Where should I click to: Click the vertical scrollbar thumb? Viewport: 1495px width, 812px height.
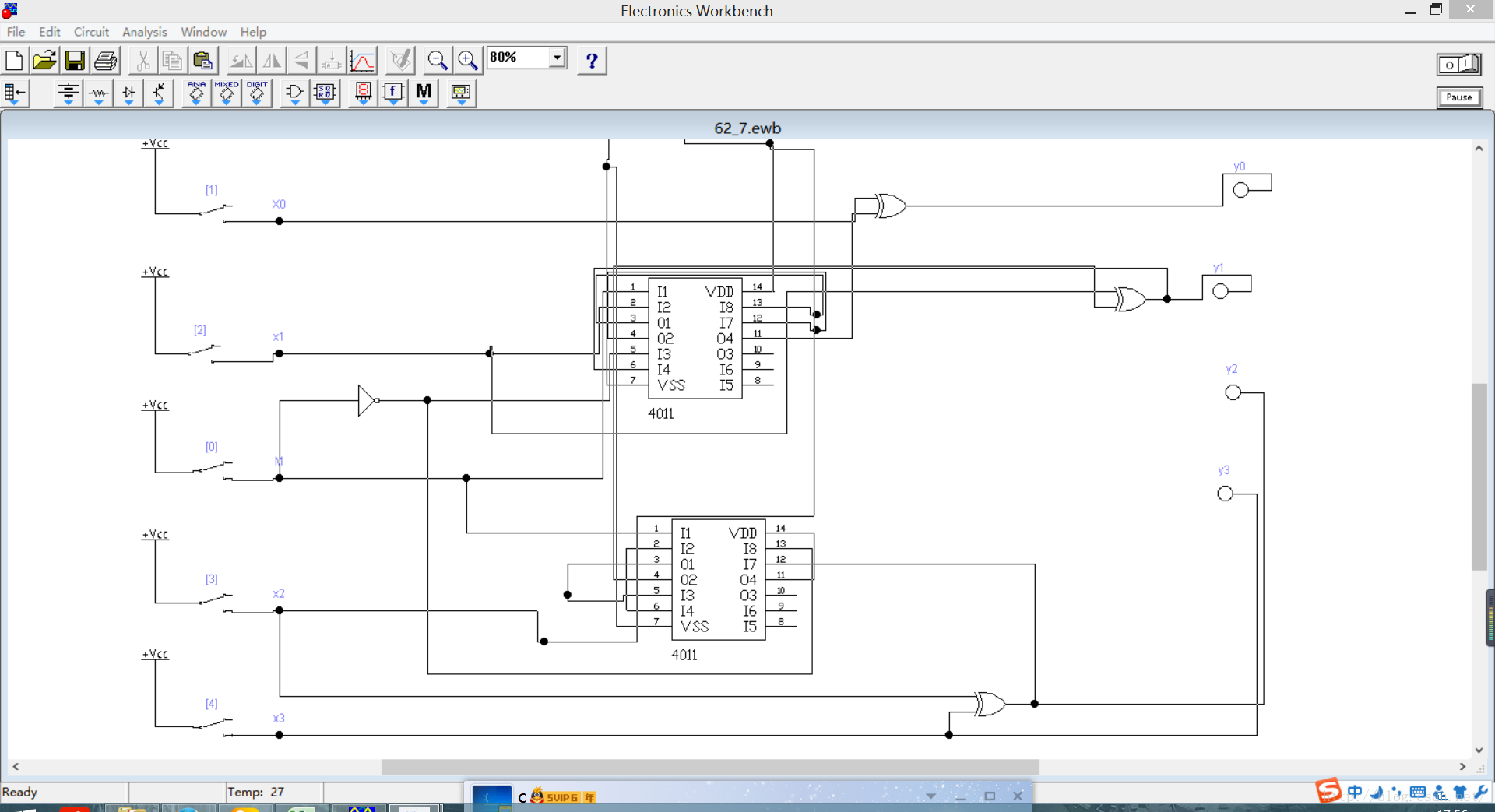tap(1479, 477)
